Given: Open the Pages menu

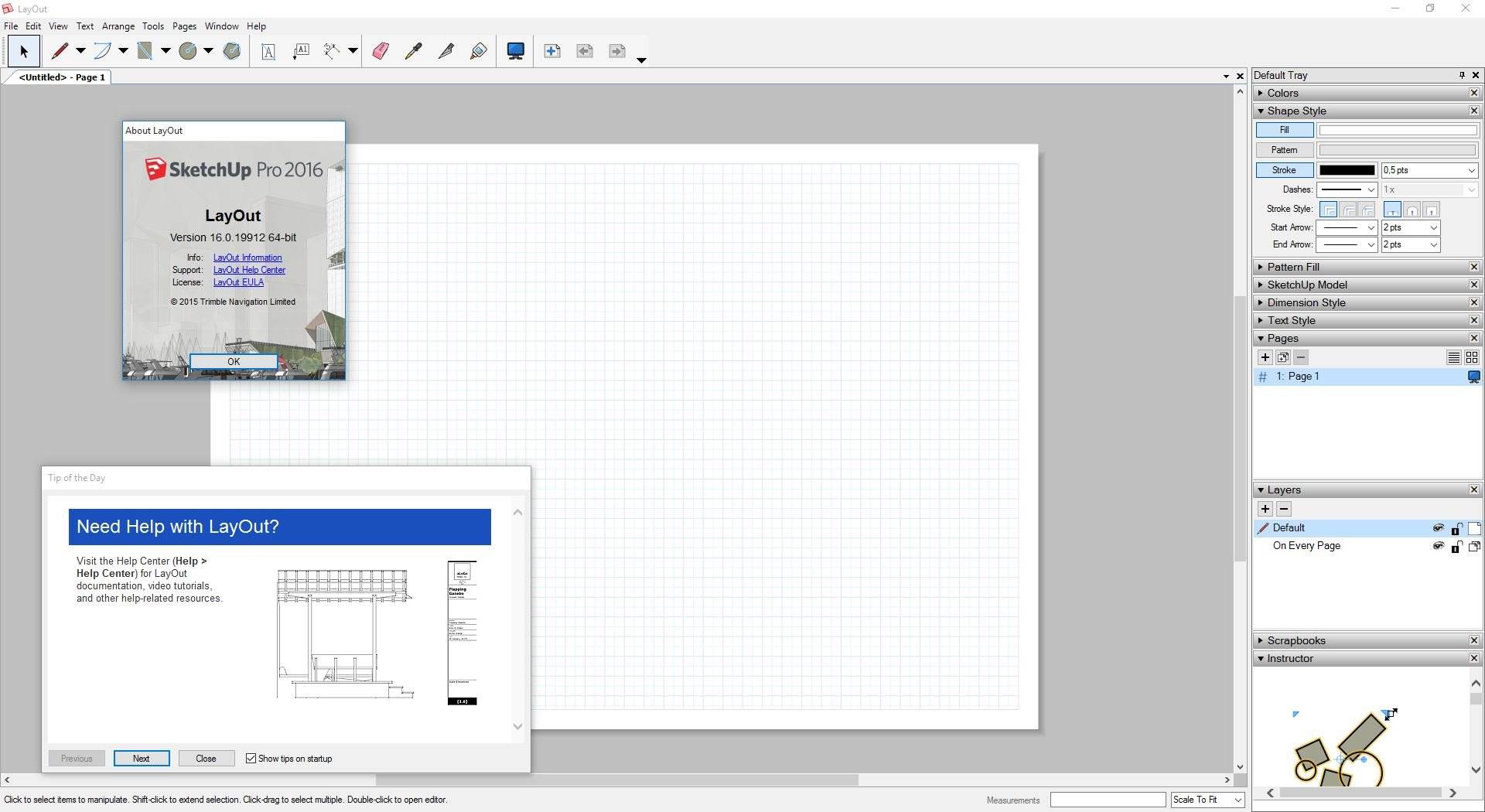Looking at the screenshot, I should pyautogui.click(x=184, y=26).
